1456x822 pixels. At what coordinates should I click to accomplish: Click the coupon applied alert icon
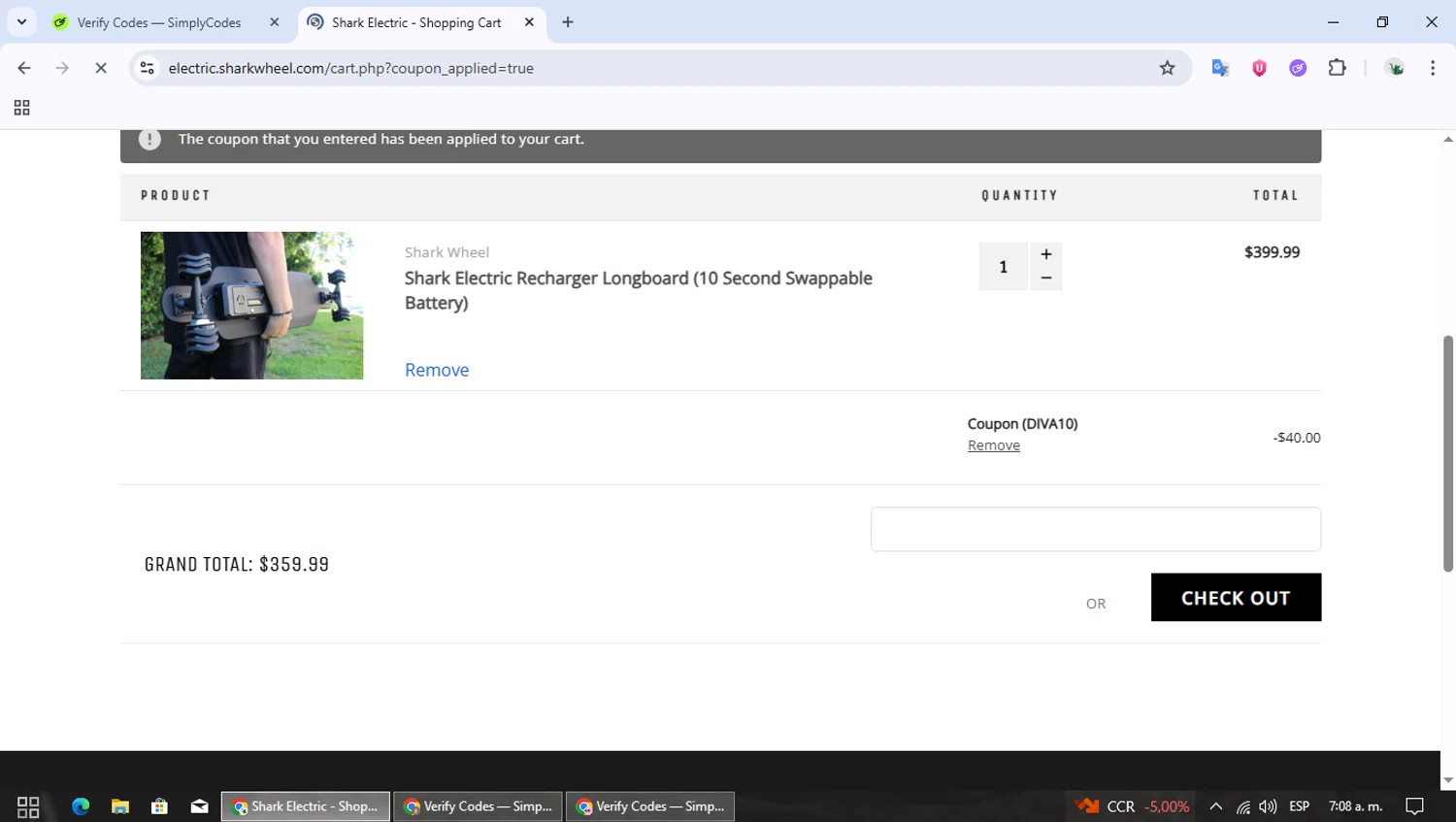[149, 139]
